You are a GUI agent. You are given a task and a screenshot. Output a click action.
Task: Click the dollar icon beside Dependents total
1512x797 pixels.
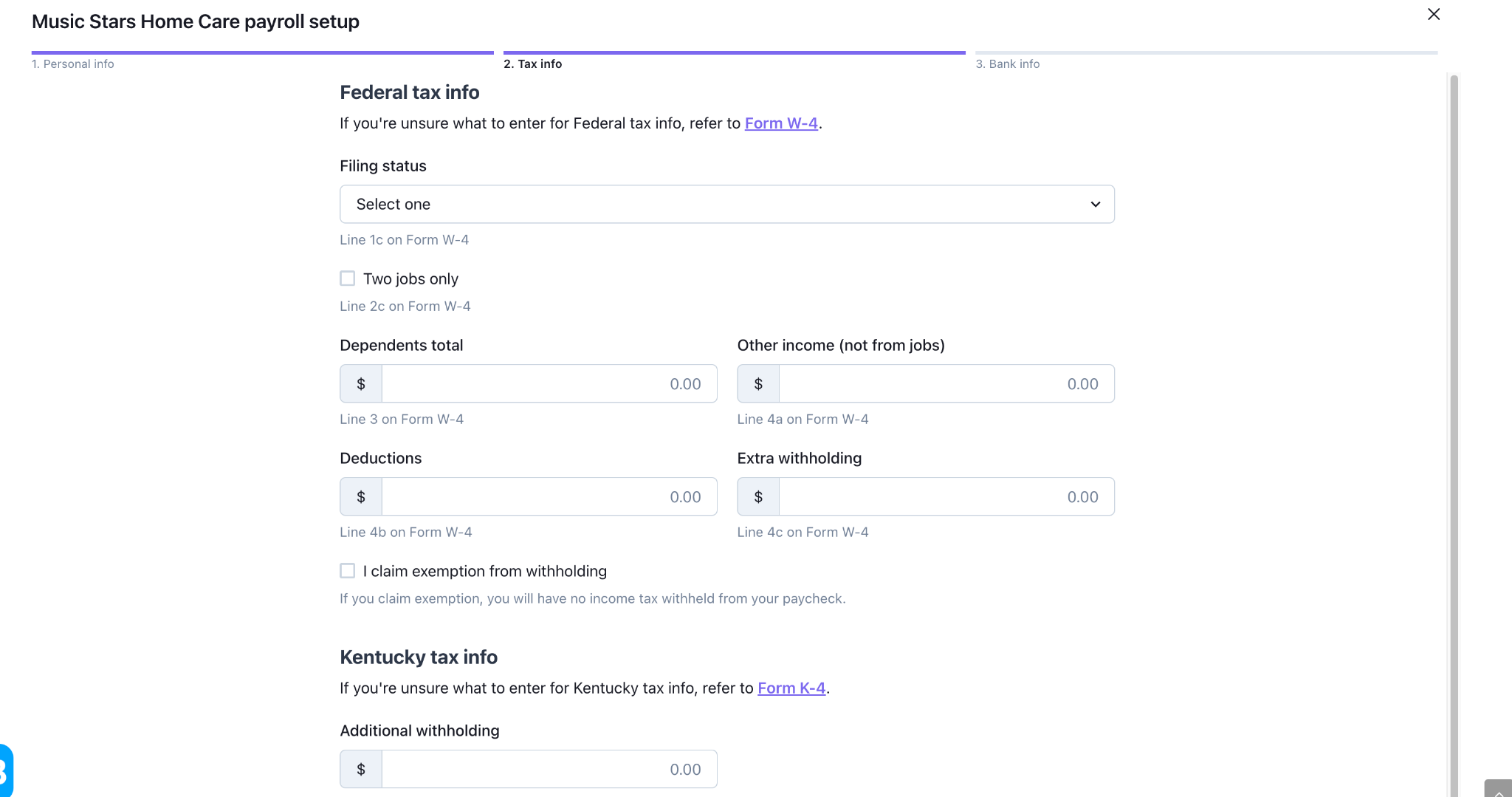tap(361, 384)
